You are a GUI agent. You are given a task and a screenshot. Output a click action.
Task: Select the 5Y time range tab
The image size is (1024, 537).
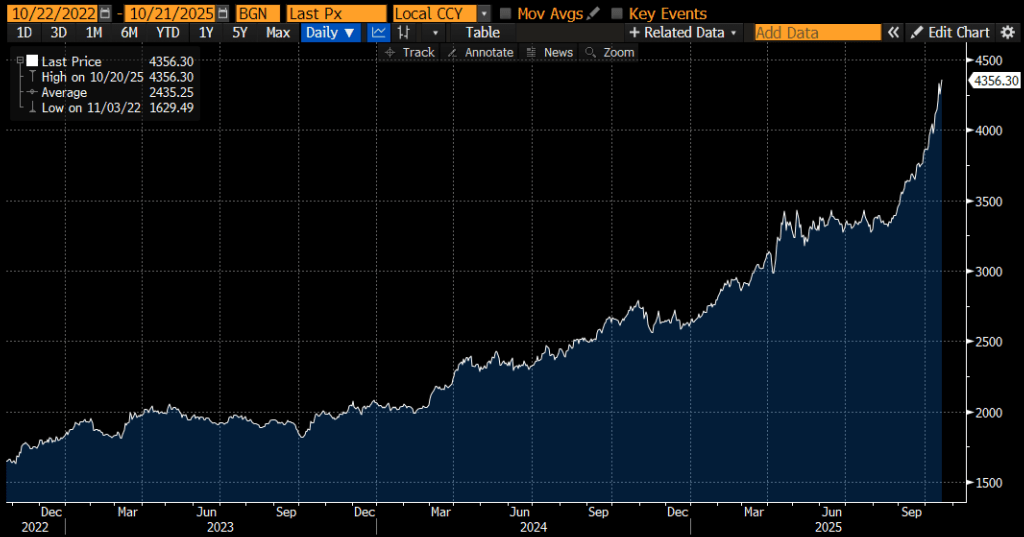point(240,33)
